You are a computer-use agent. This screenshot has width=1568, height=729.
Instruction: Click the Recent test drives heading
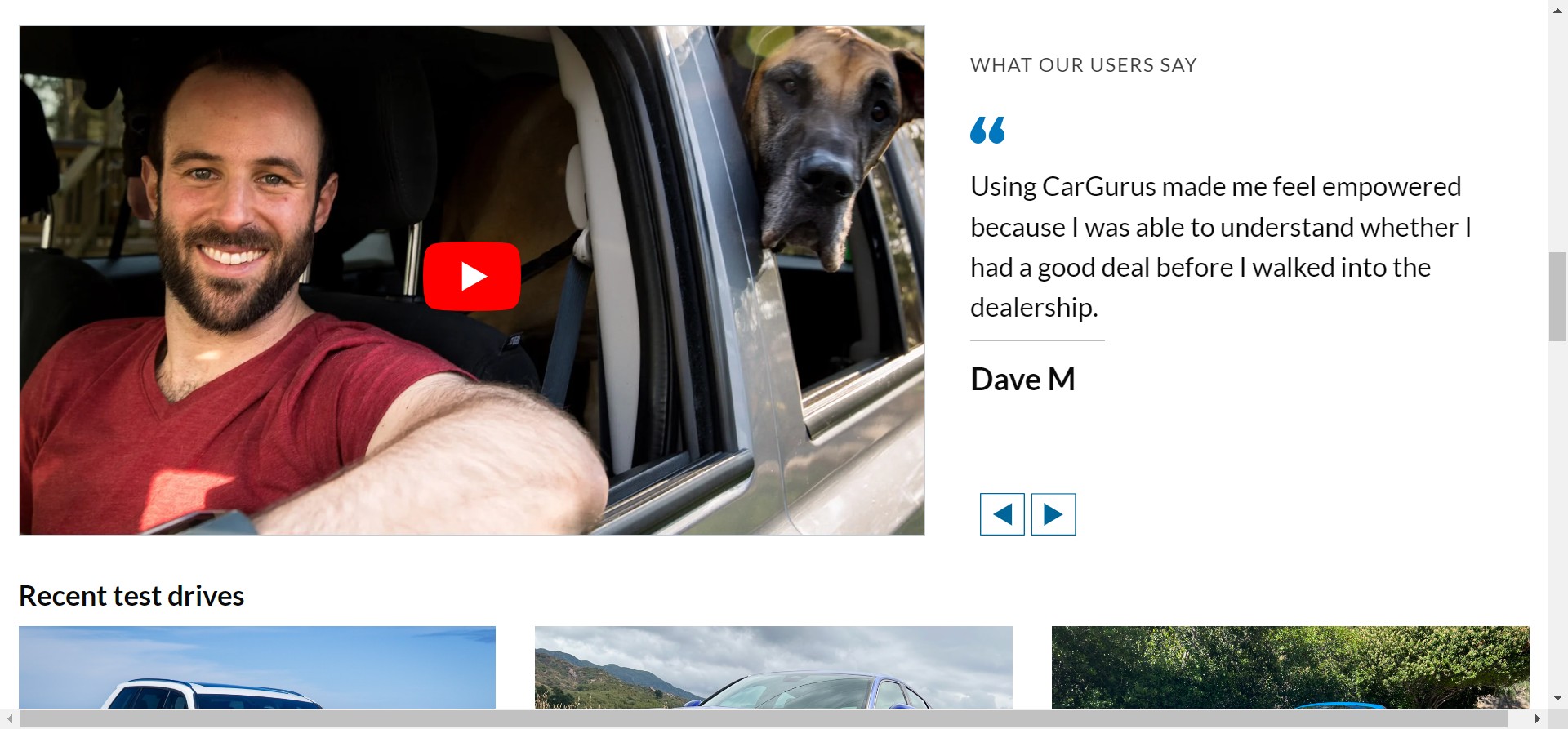pos(131,596)
